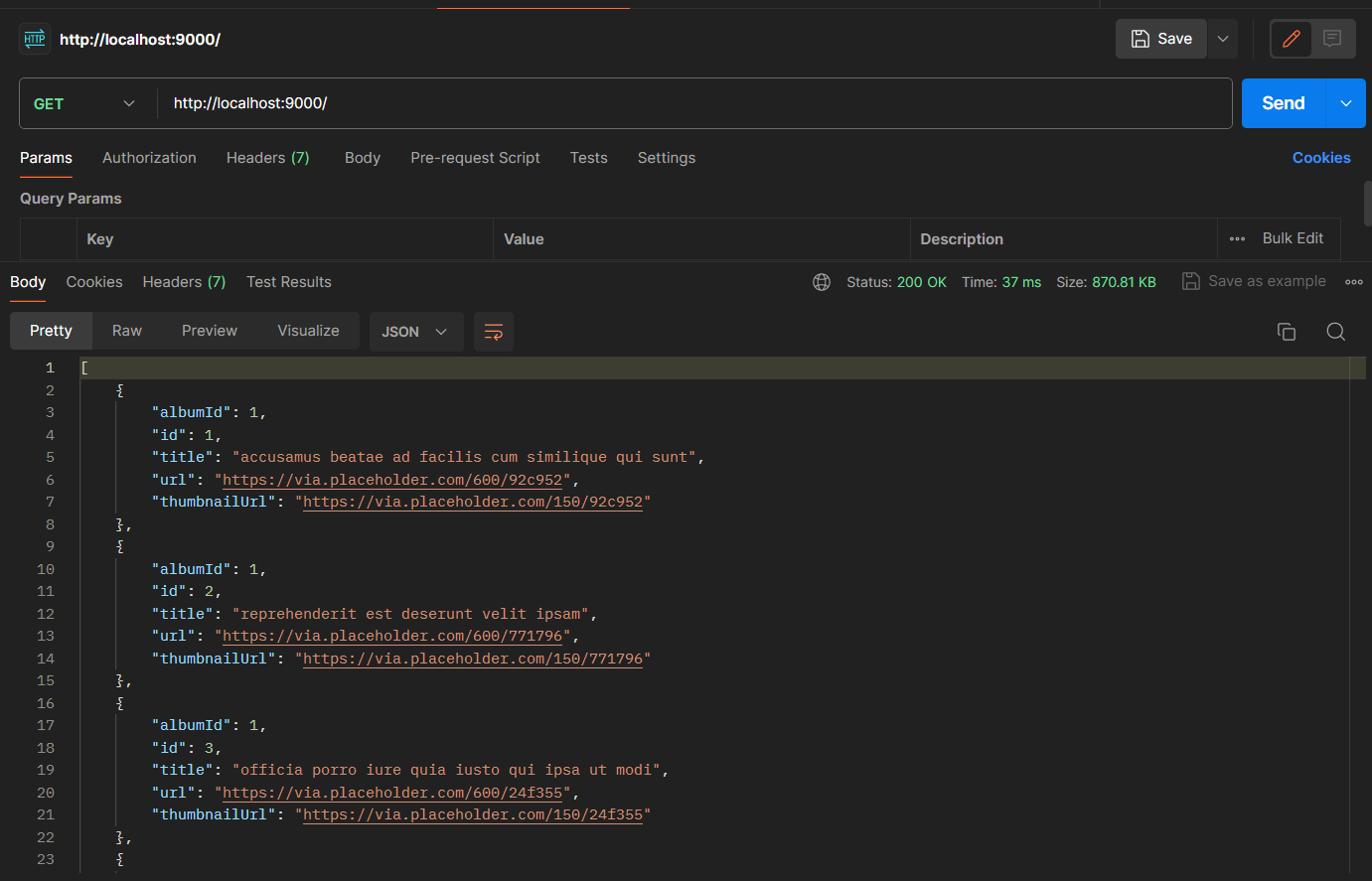Open the GET method dropdown

tap(84, 103)
